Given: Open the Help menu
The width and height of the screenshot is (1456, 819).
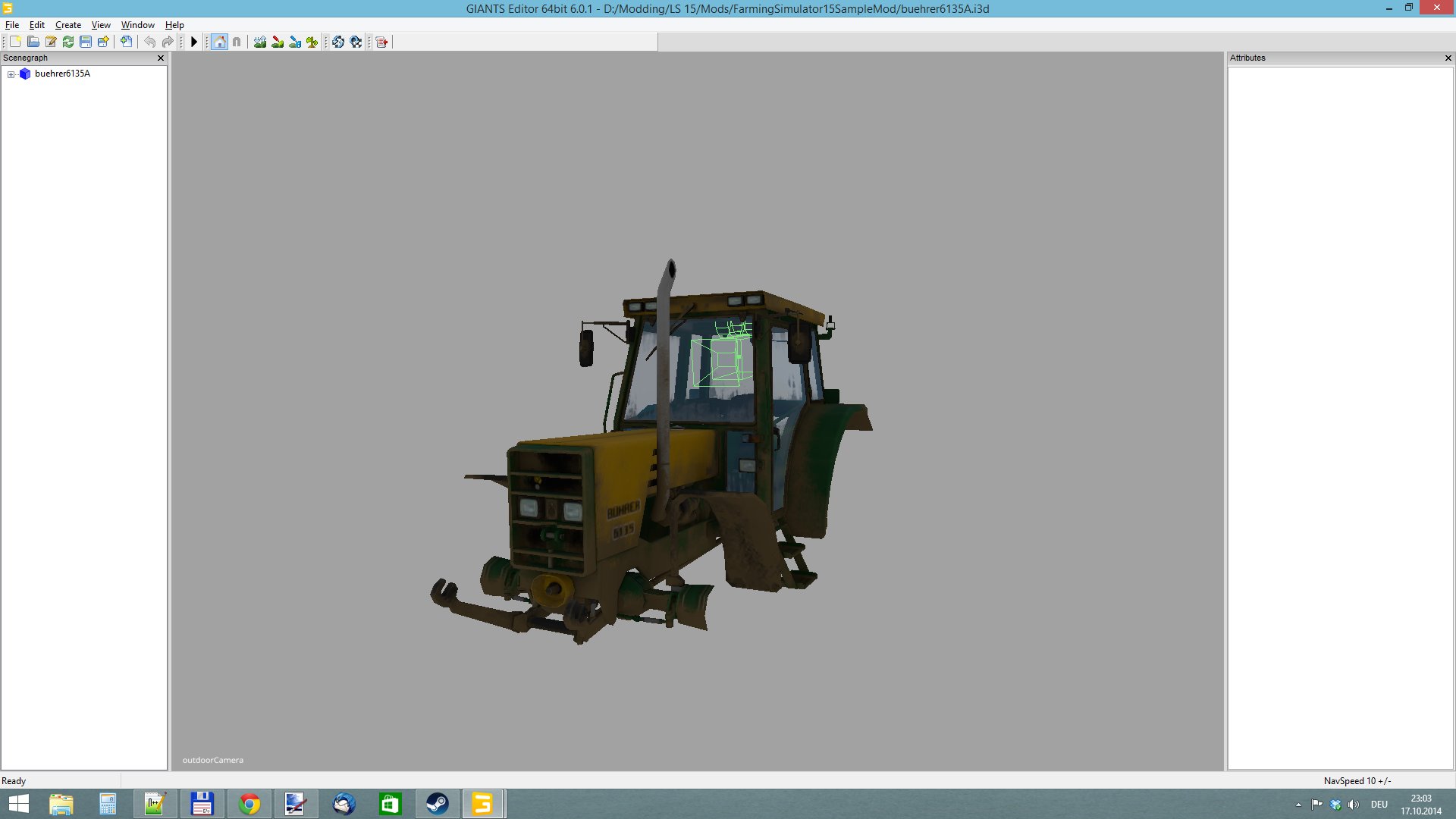Looking at the screenshot, I should click(x=174, y=25).
